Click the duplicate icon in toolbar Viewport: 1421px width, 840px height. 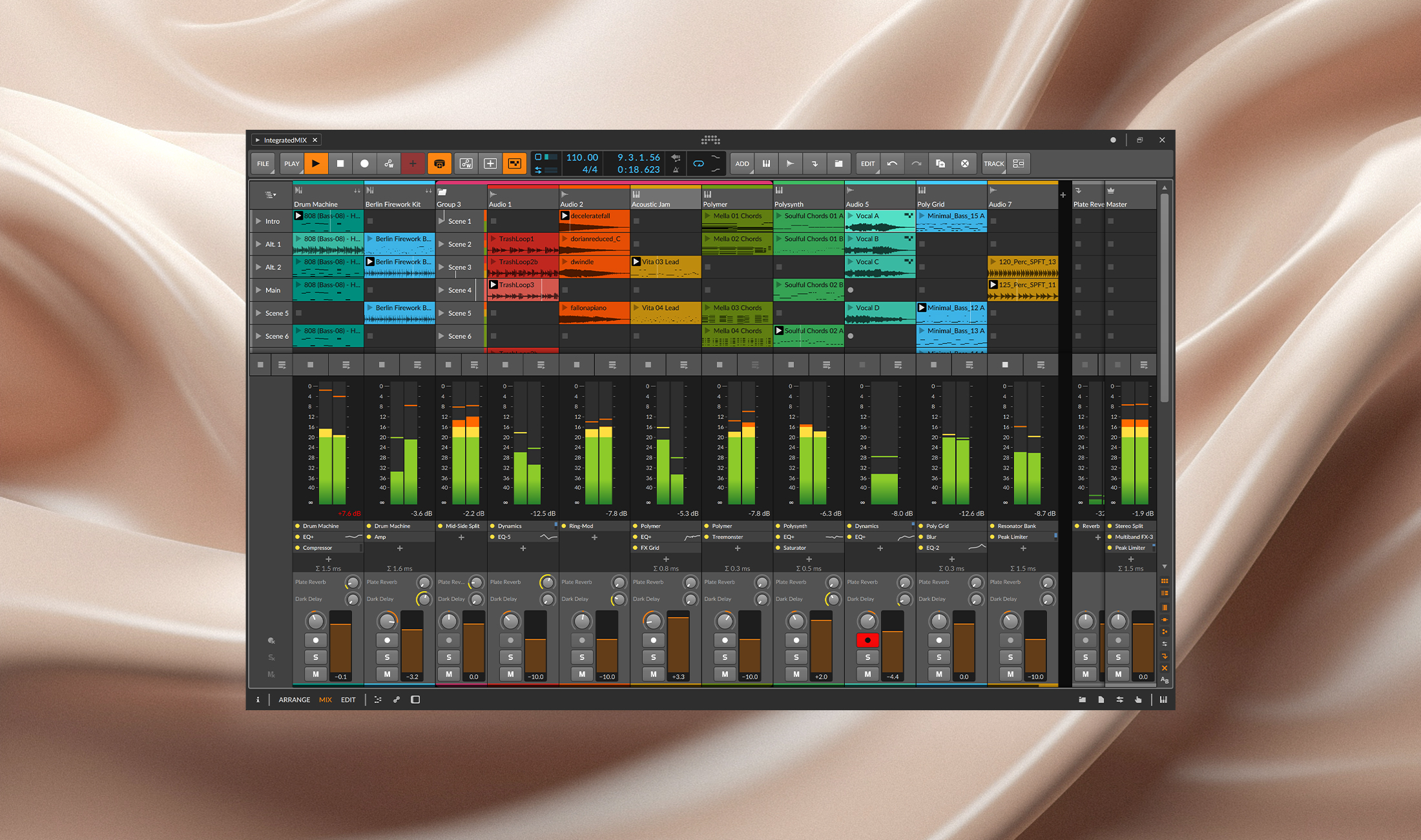tap(940, 164)
